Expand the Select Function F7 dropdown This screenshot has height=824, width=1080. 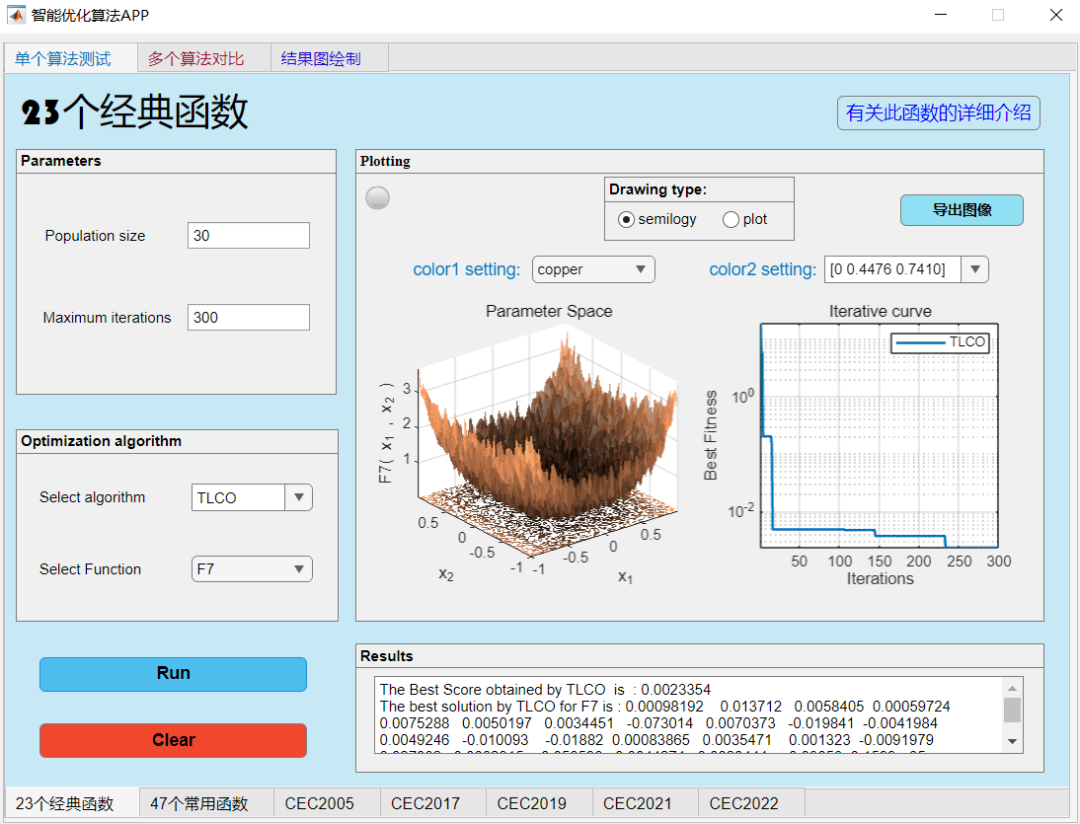coord(251,569)
